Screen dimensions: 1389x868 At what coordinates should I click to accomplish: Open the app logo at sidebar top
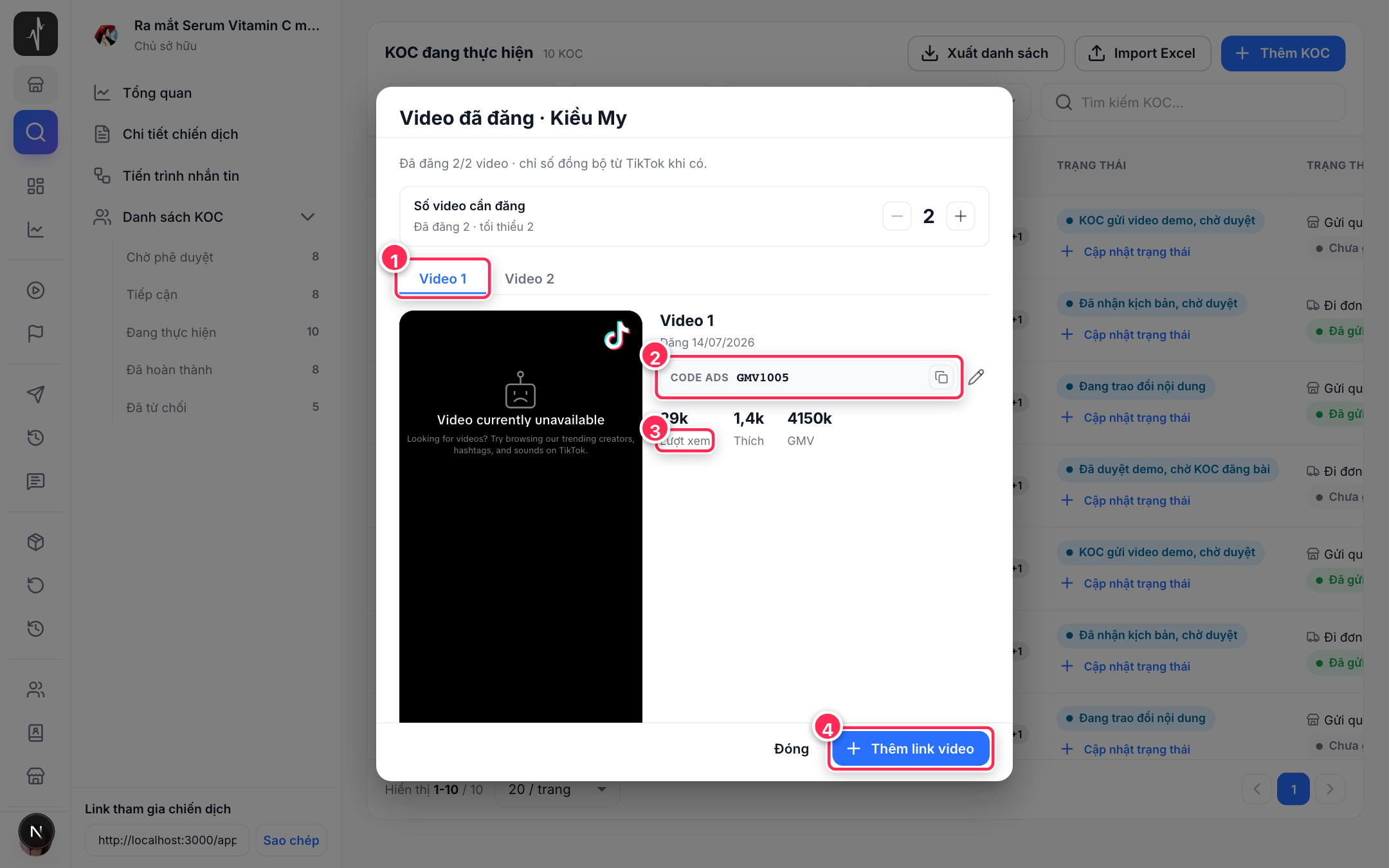pyautogui.click(x=36, y=33)
